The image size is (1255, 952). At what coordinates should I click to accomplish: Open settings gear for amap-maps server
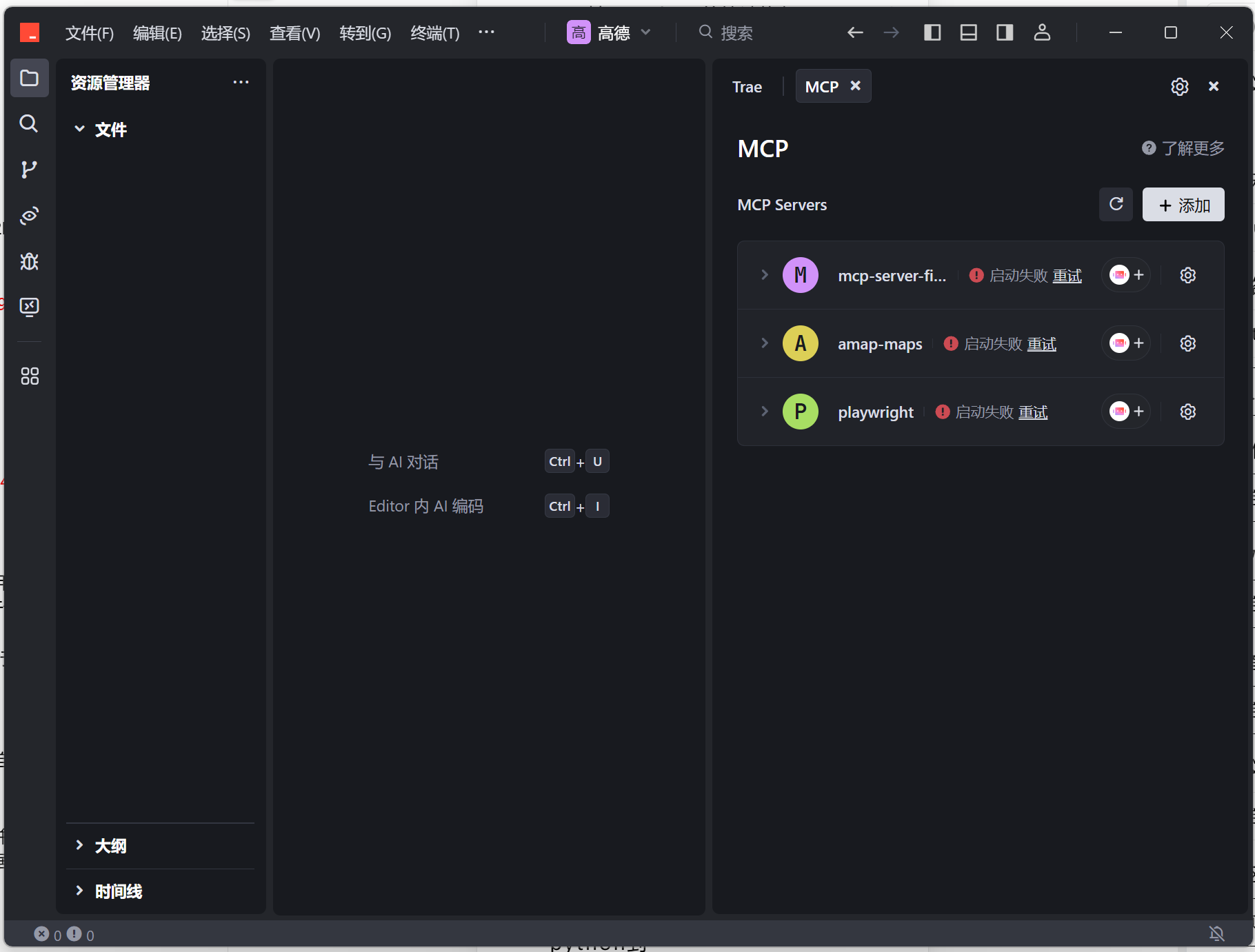[1187, 343]
